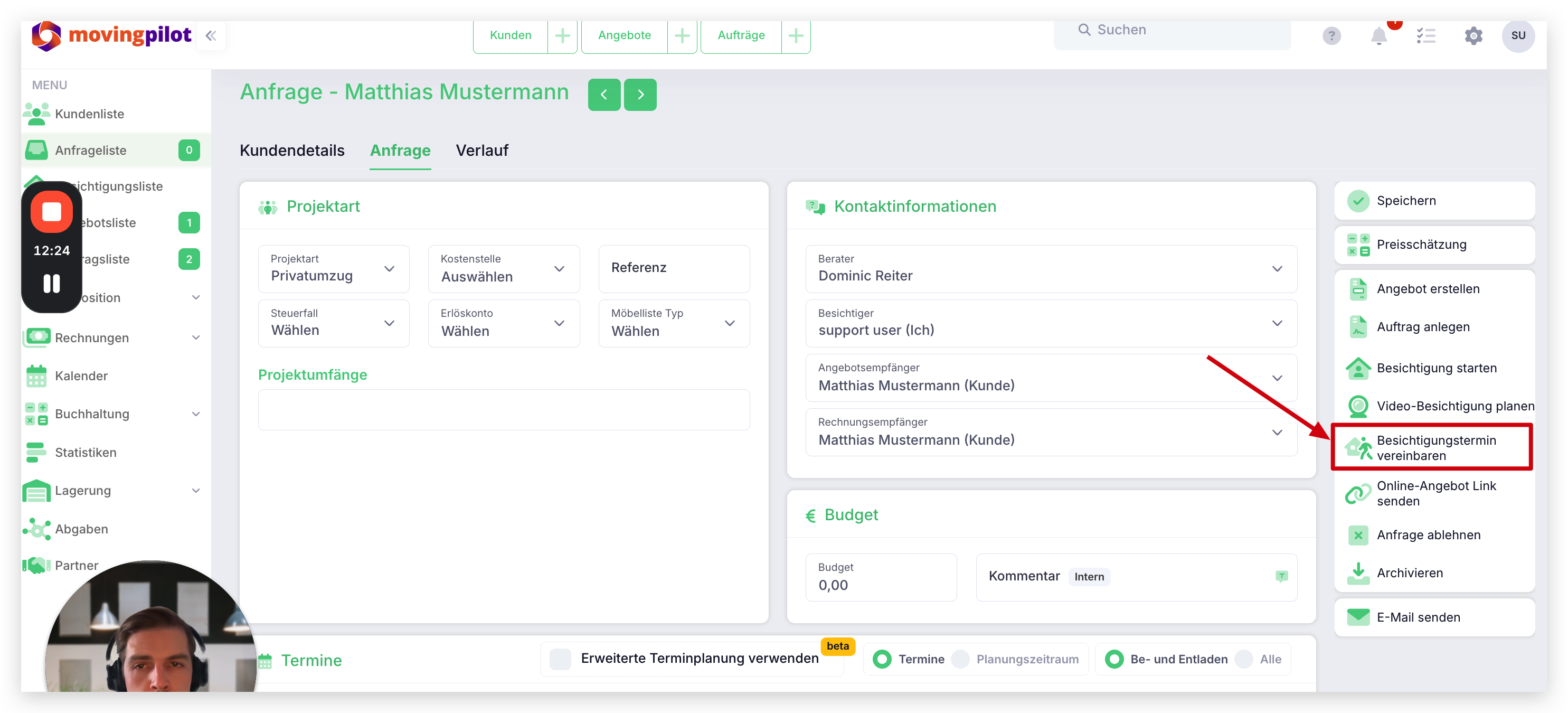The width and height of the screenshot is (1568, 713).
Task: Click the Archivieren download icon
Action: 1357,573
